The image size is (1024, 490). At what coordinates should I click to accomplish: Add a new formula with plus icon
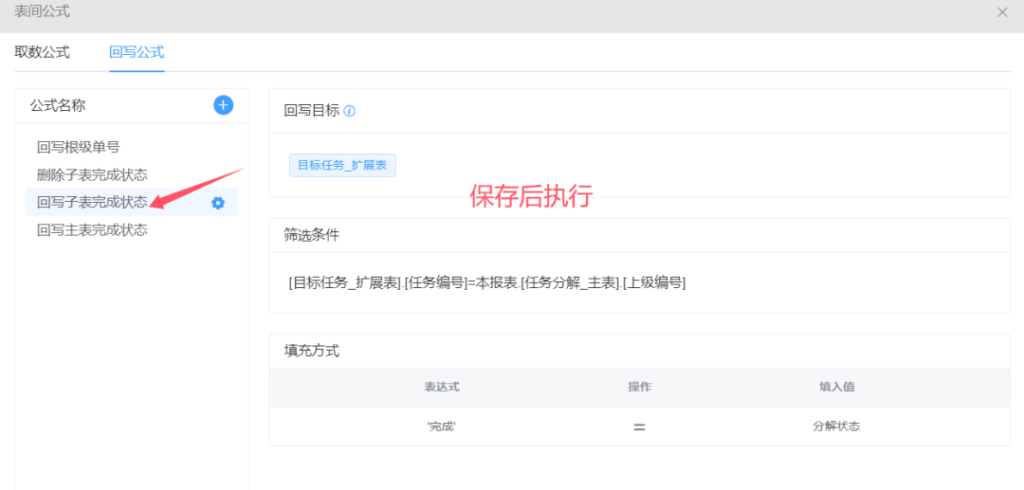(223, 105)
